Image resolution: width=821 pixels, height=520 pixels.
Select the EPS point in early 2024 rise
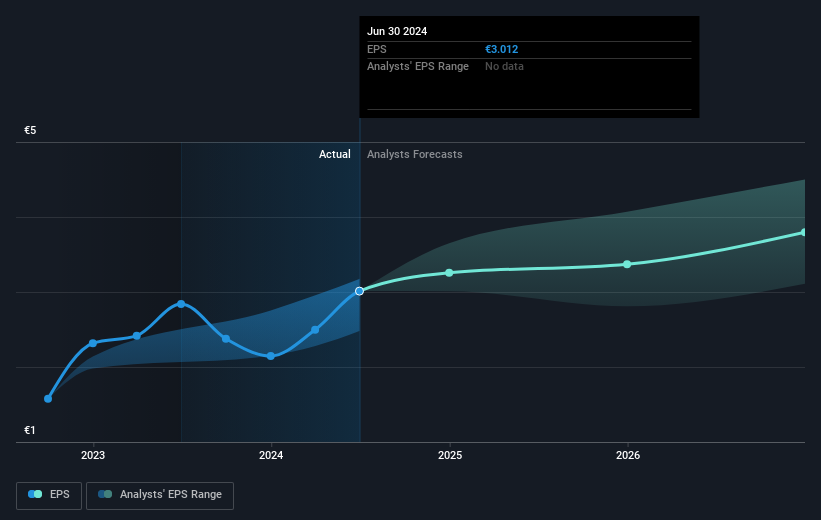coord(315,330)
